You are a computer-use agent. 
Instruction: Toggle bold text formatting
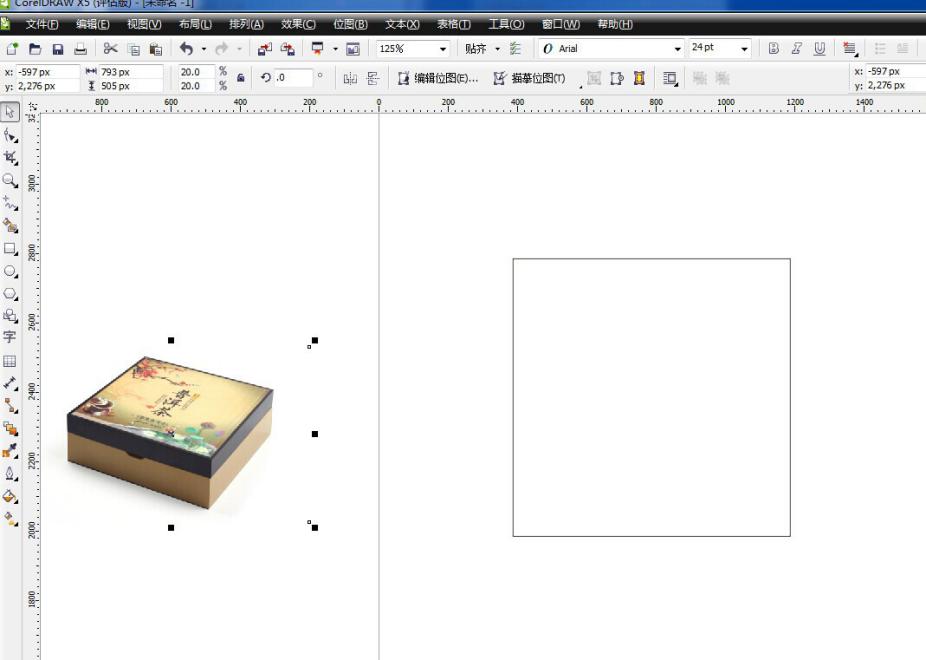click(x=774, y=48)
